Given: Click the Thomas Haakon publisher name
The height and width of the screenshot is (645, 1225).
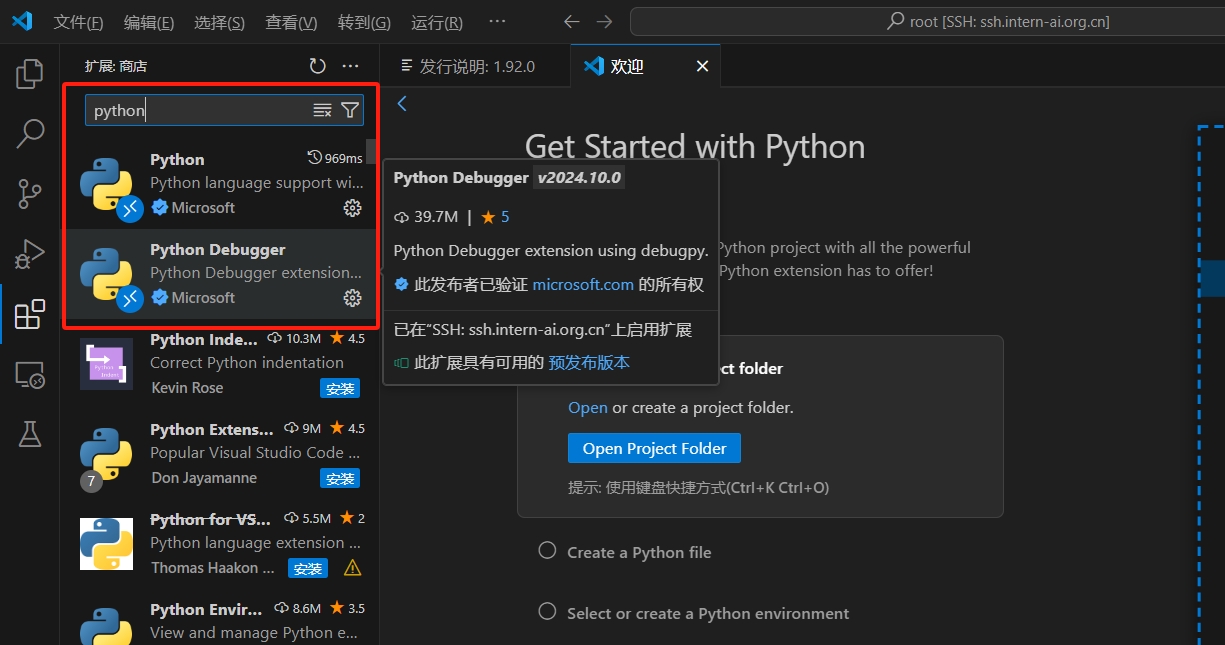Looking at the screenshot, I should coord(213,568).
